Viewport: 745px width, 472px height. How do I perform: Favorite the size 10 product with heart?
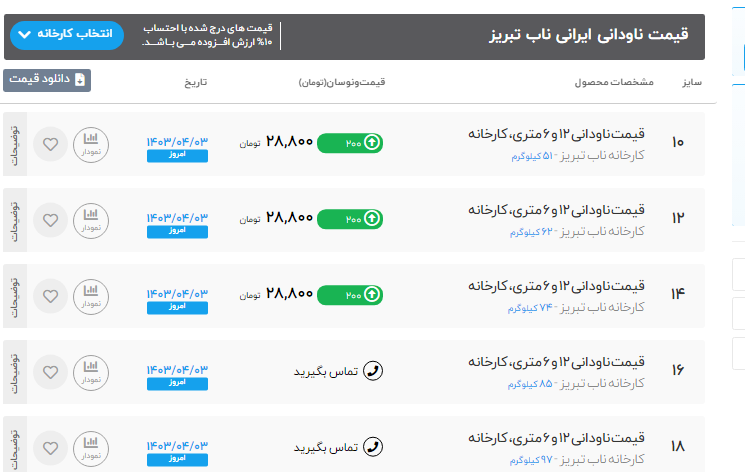pos(49,144)
